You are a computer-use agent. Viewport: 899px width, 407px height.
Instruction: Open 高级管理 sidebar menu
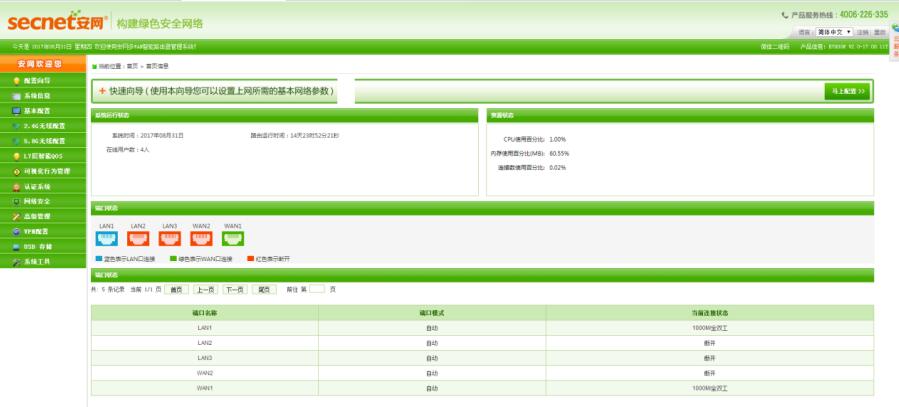click(43, 216)
